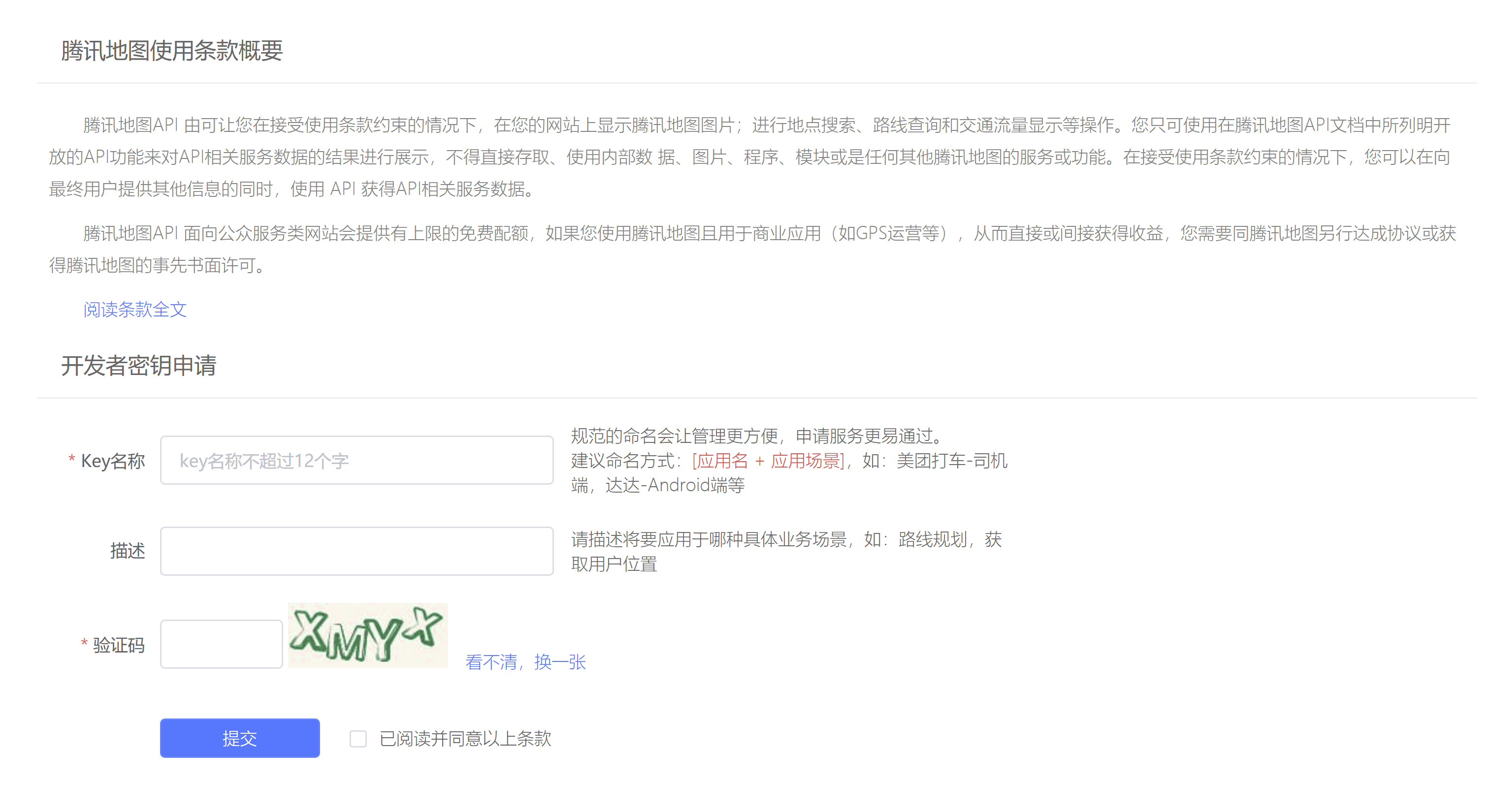
Task: Click the Key名称 field label
Action: 113,461
